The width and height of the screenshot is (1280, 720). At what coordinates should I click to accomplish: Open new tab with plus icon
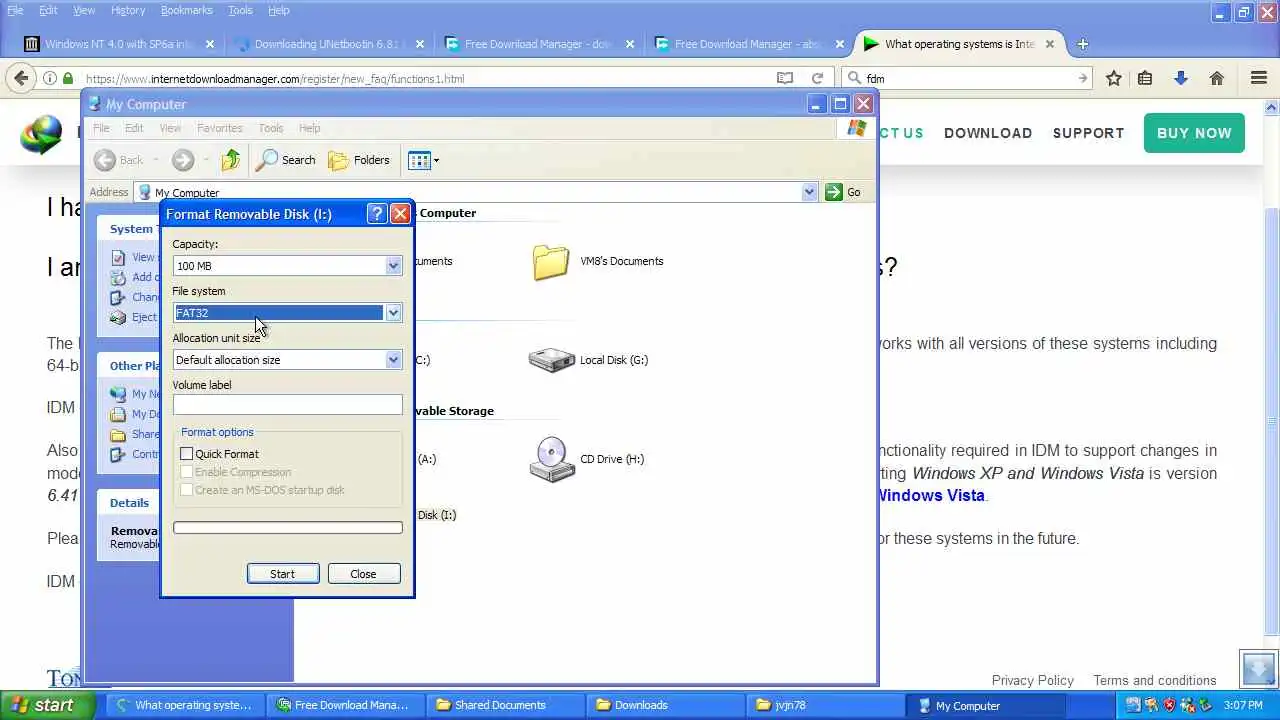coord(1083,44)
